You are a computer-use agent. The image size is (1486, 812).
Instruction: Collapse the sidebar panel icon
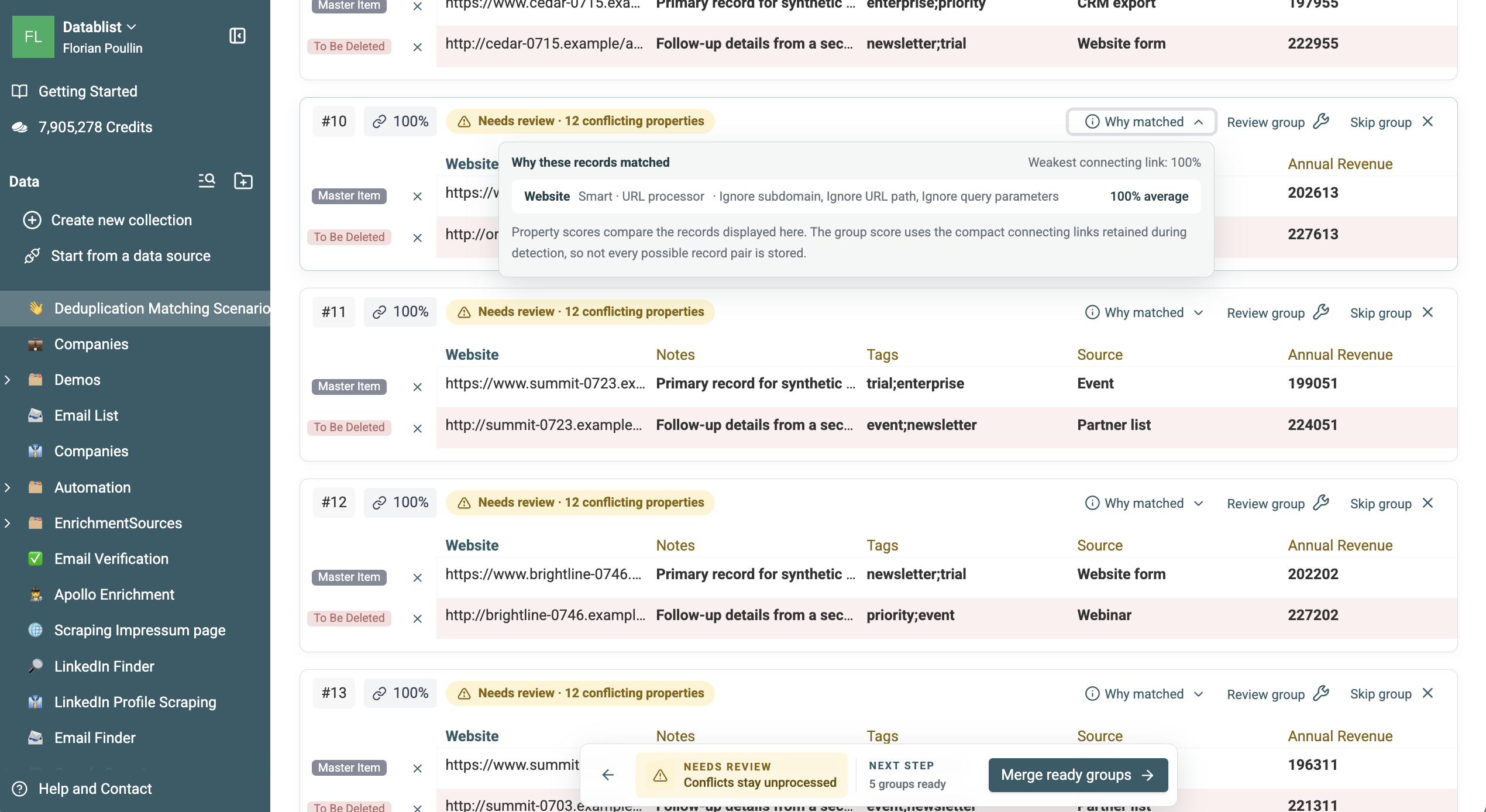pos(237,36)
